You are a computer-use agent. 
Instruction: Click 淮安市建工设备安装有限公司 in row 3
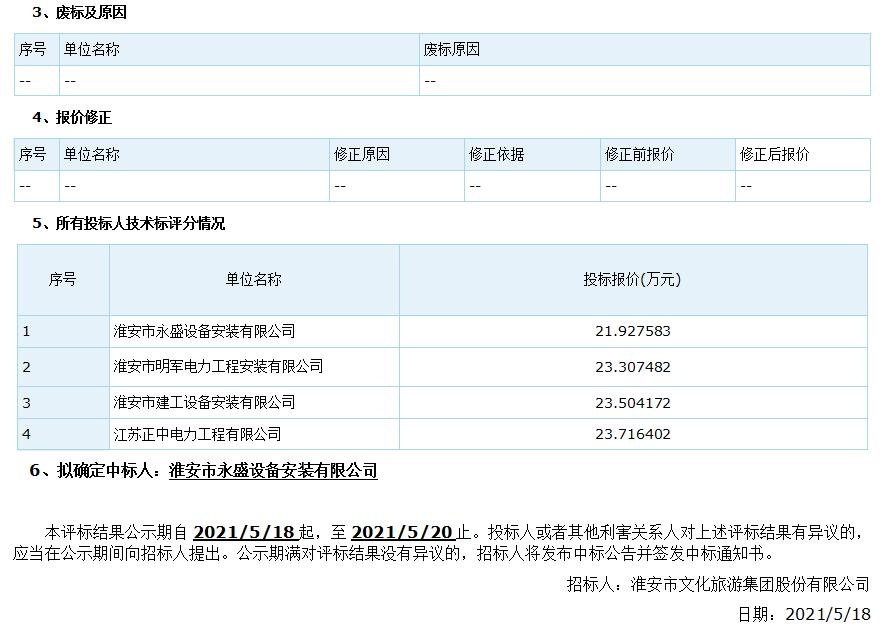pyautogui.click(x=203, y=402)
